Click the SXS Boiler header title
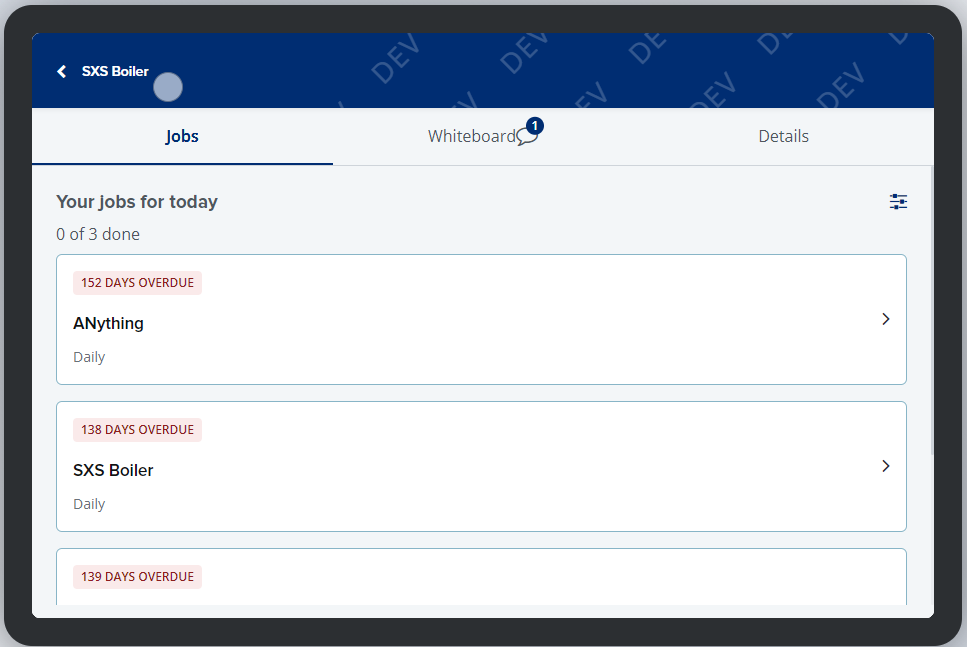 pyautogui.click(x=115, y=72)
